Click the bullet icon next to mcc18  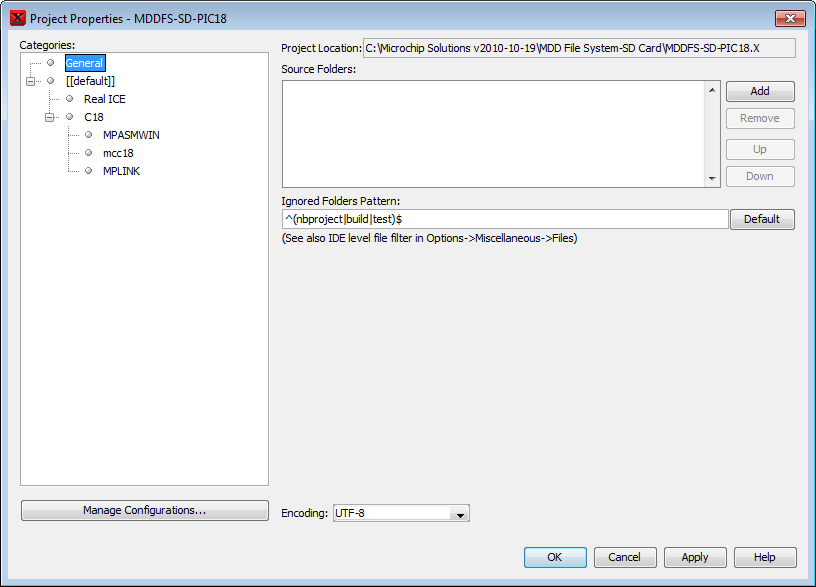pos(88,153)
